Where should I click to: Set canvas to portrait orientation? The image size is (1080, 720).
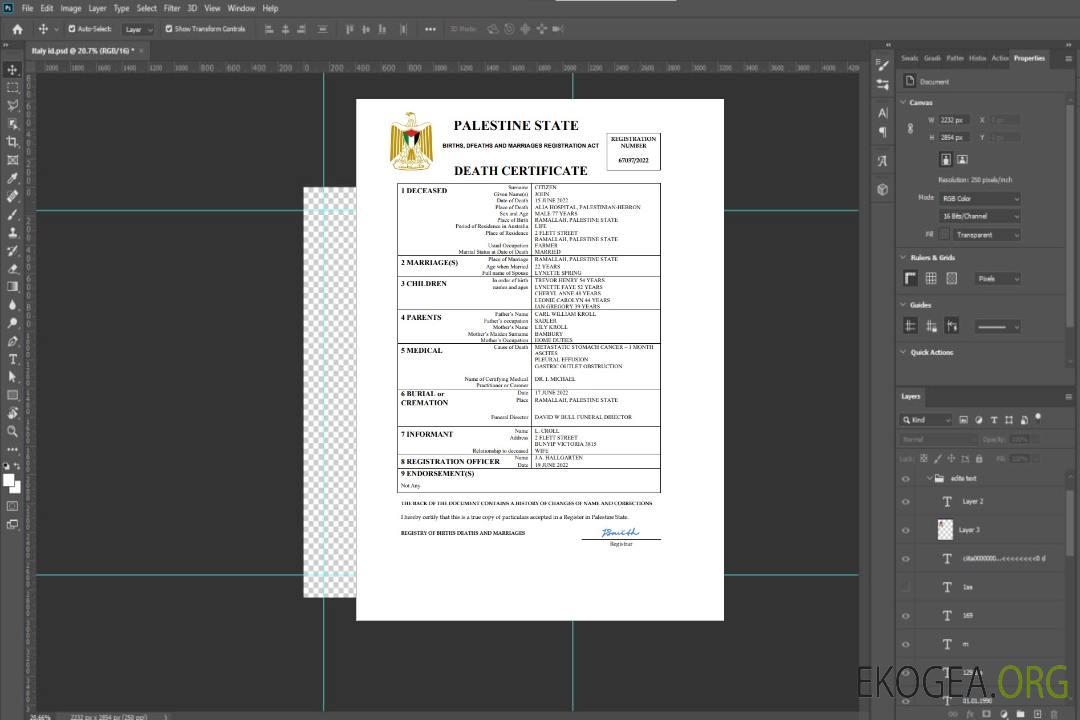946,160
